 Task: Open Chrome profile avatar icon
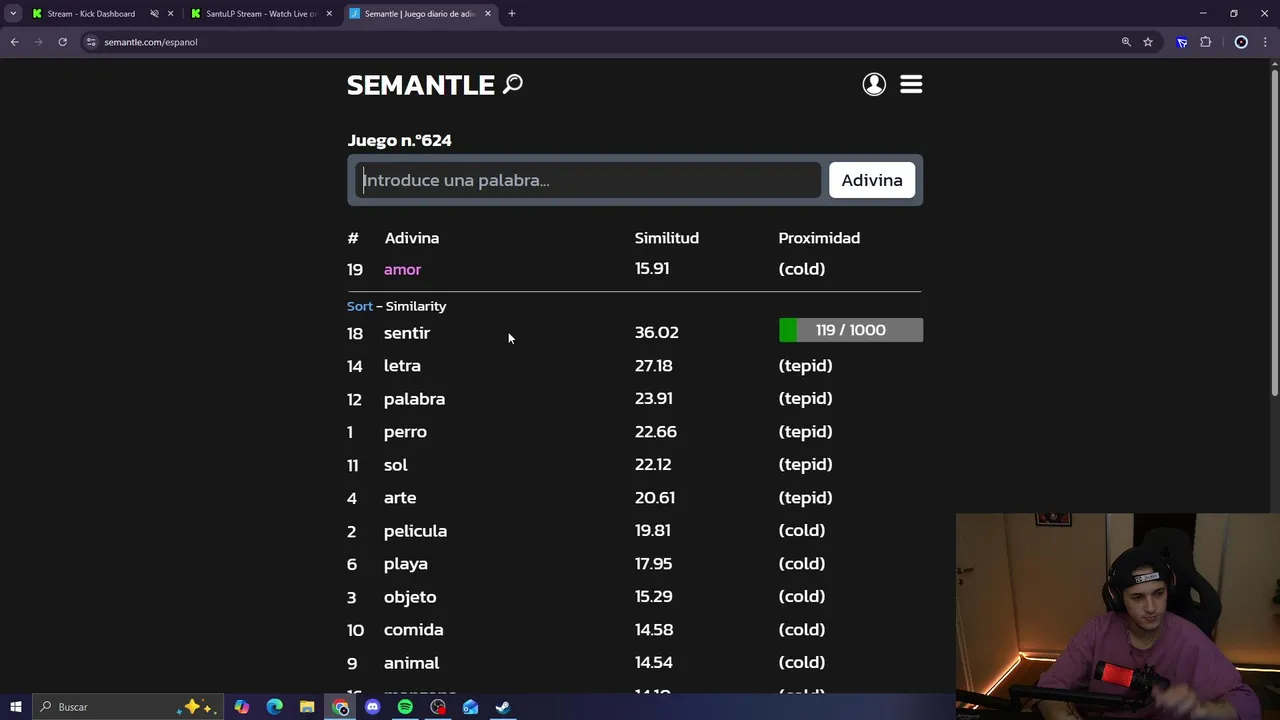pos(1241,42)
